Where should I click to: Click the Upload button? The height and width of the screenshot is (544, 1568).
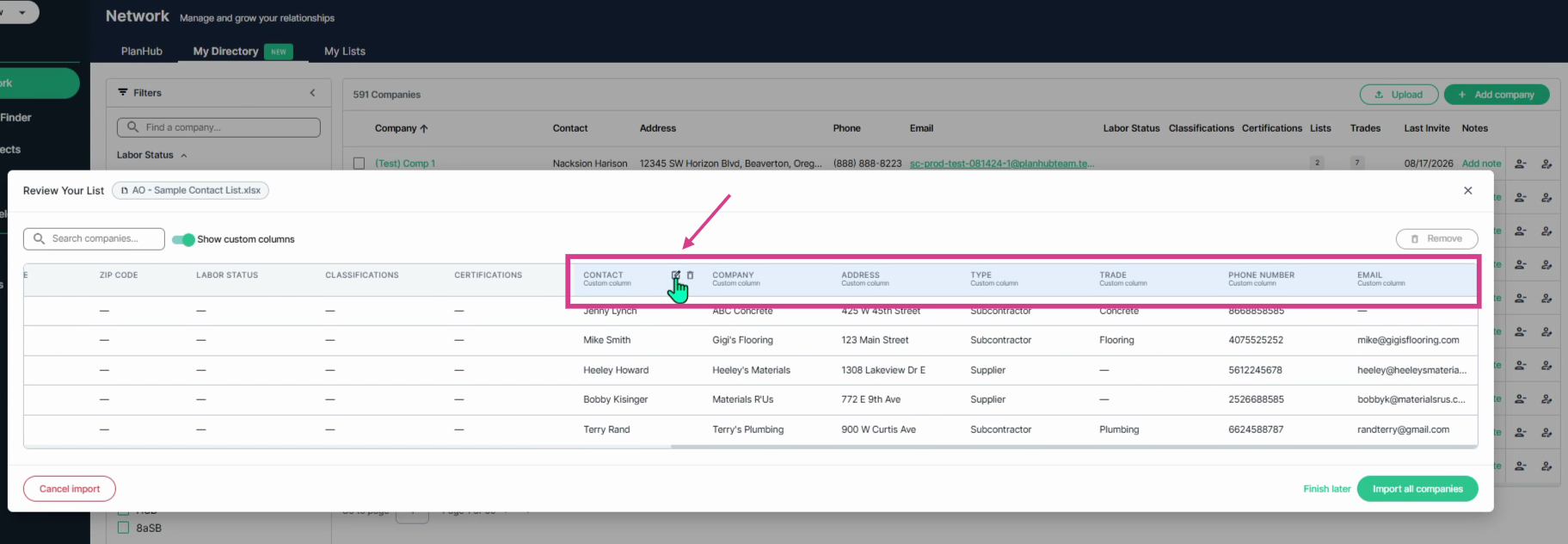1399,95
